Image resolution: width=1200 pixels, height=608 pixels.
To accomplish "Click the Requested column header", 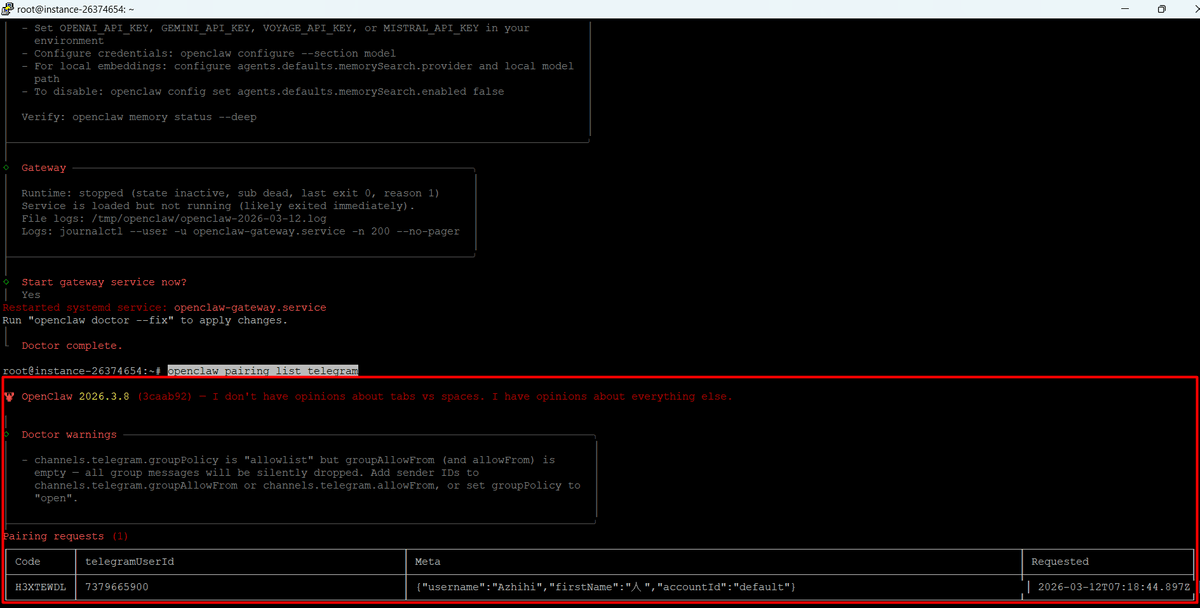I will coord(1059,562).
